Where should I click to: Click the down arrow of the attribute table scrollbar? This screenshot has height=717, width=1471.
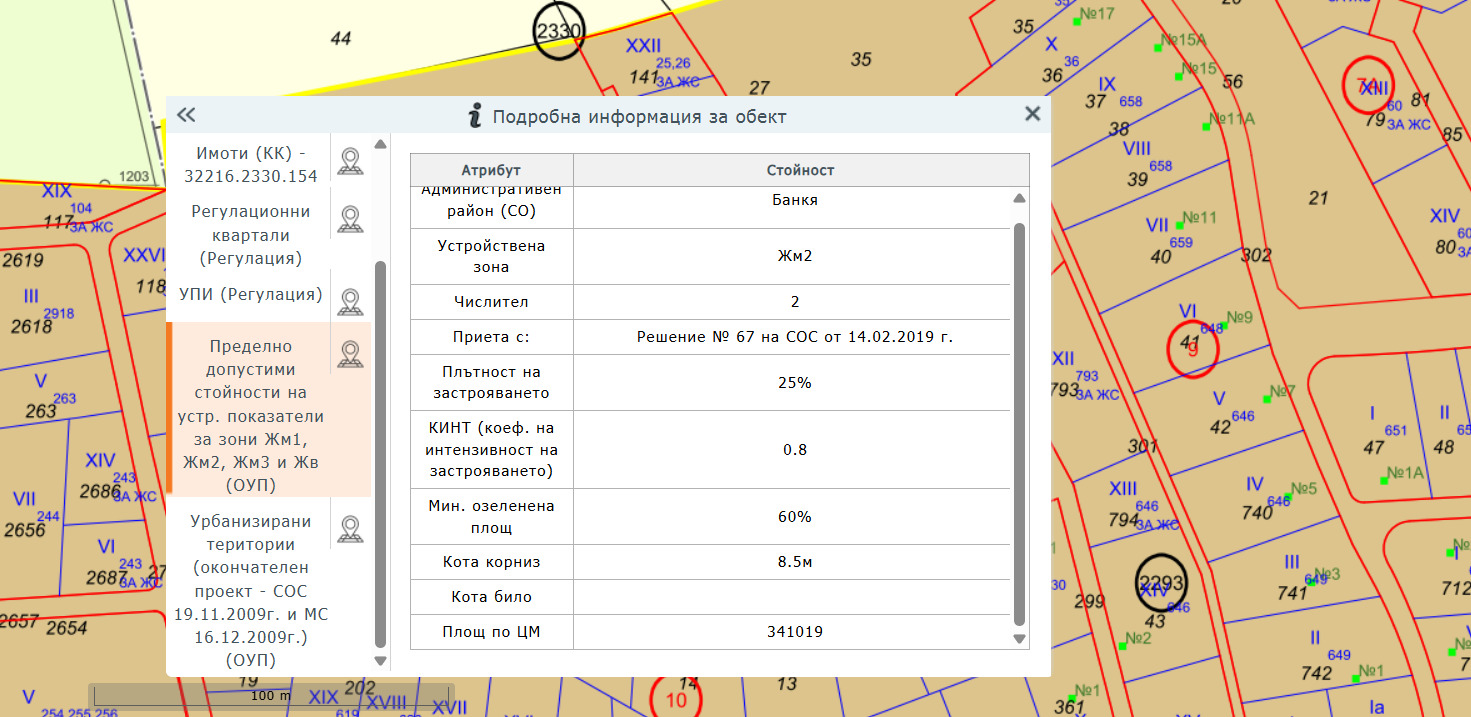[1019, 637]
